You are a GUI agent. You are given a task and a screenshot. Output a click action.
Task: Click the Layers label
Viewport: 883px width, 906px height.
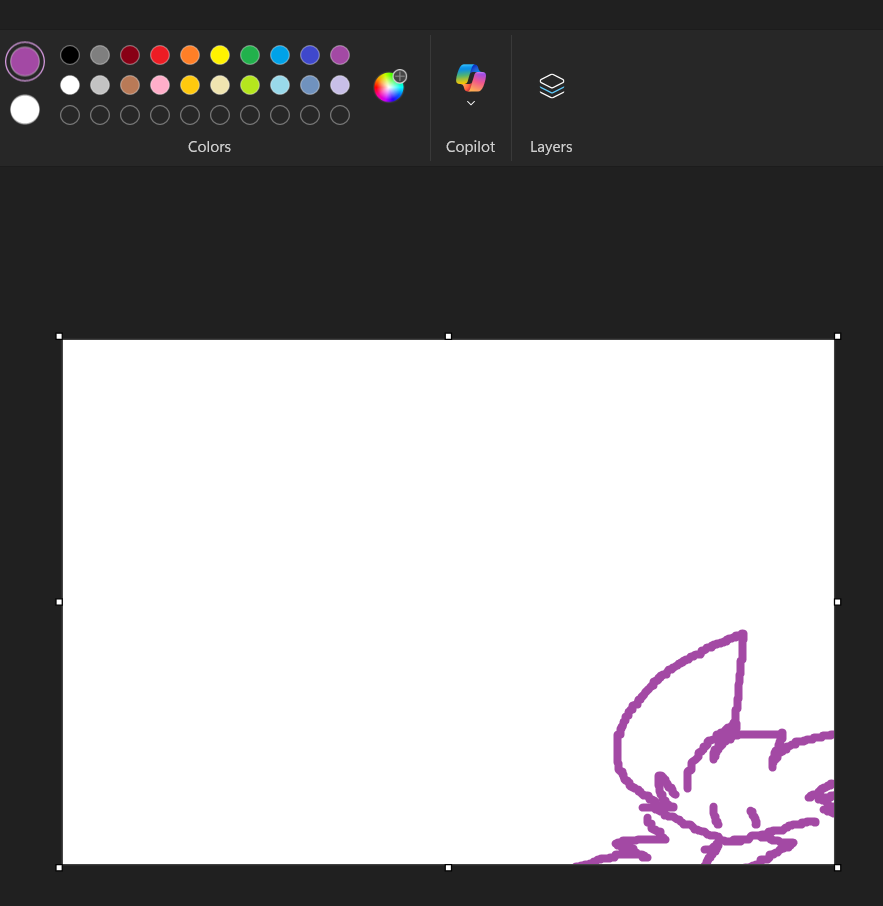coord(551,147)
